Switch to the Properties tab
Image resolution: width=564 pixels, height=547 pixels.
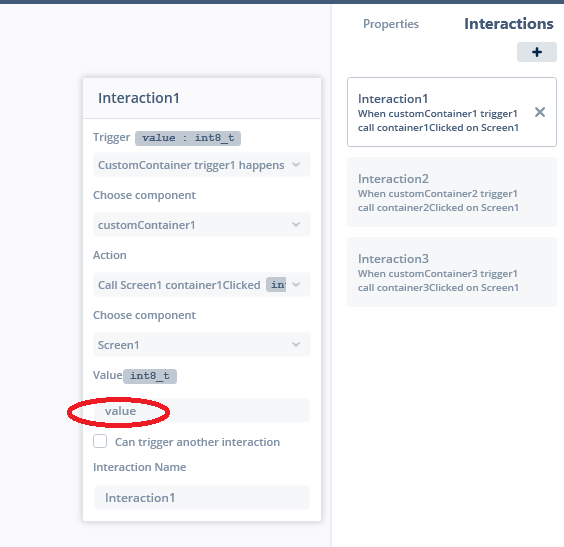(x=391, y=24)
